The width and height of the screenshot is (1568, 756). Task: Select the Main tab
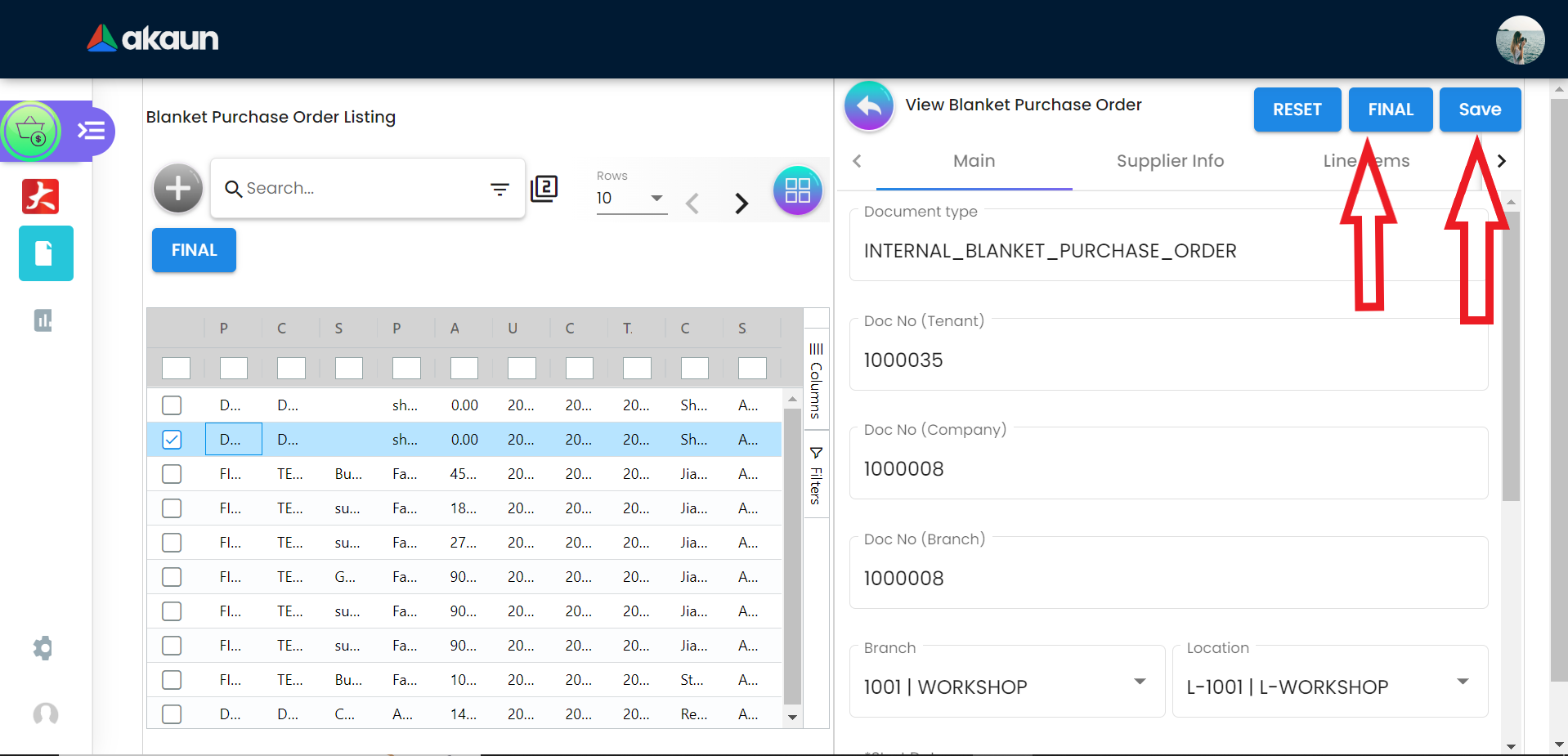click(x=974, y=161)
